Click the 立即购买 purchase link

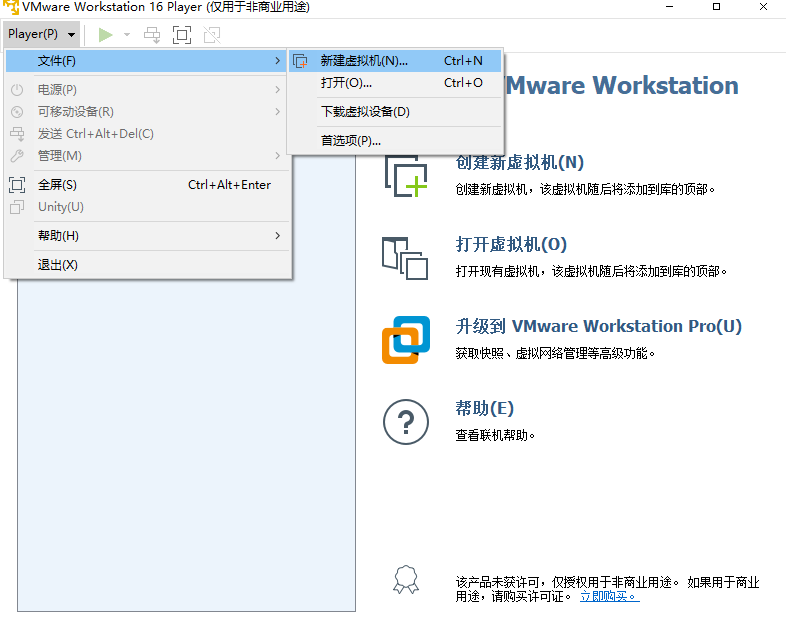point(609,596)
